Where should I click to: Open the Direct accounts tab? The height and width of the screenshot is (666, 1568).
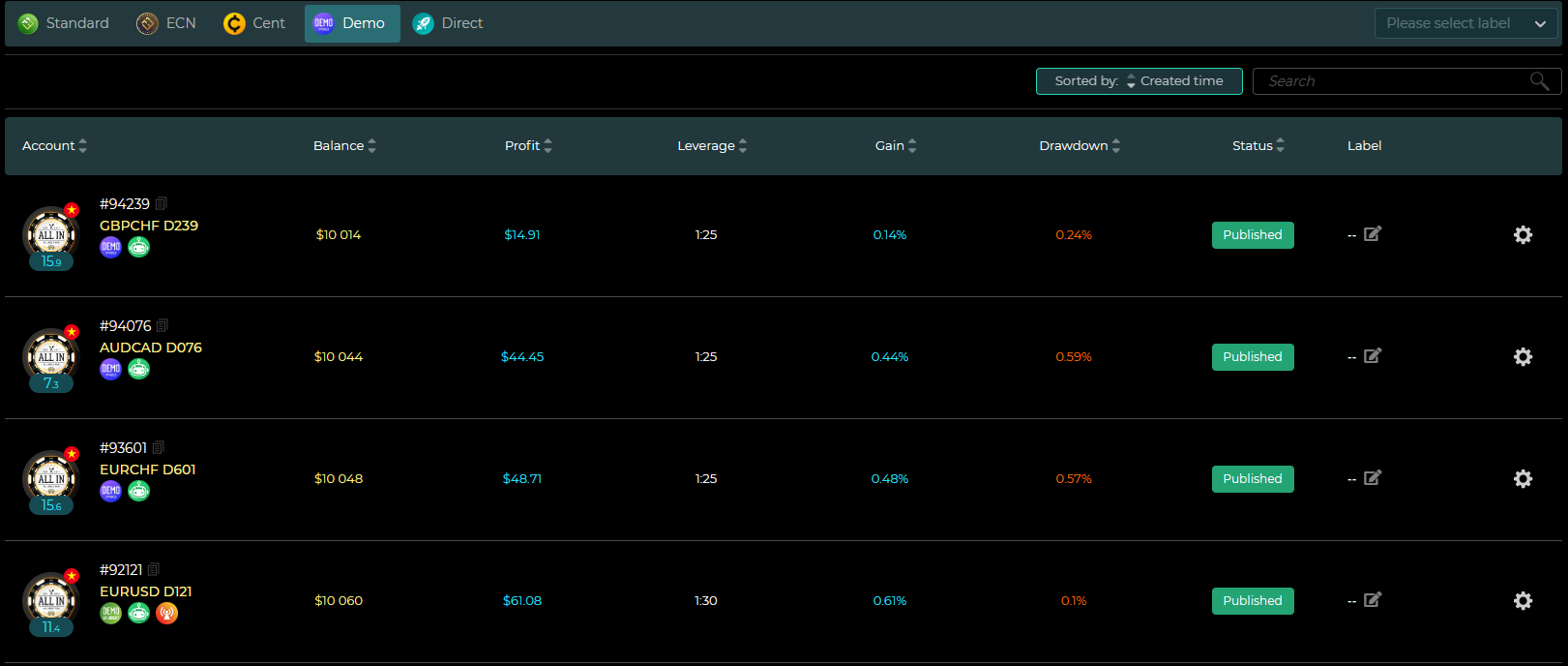click(448, 23)
